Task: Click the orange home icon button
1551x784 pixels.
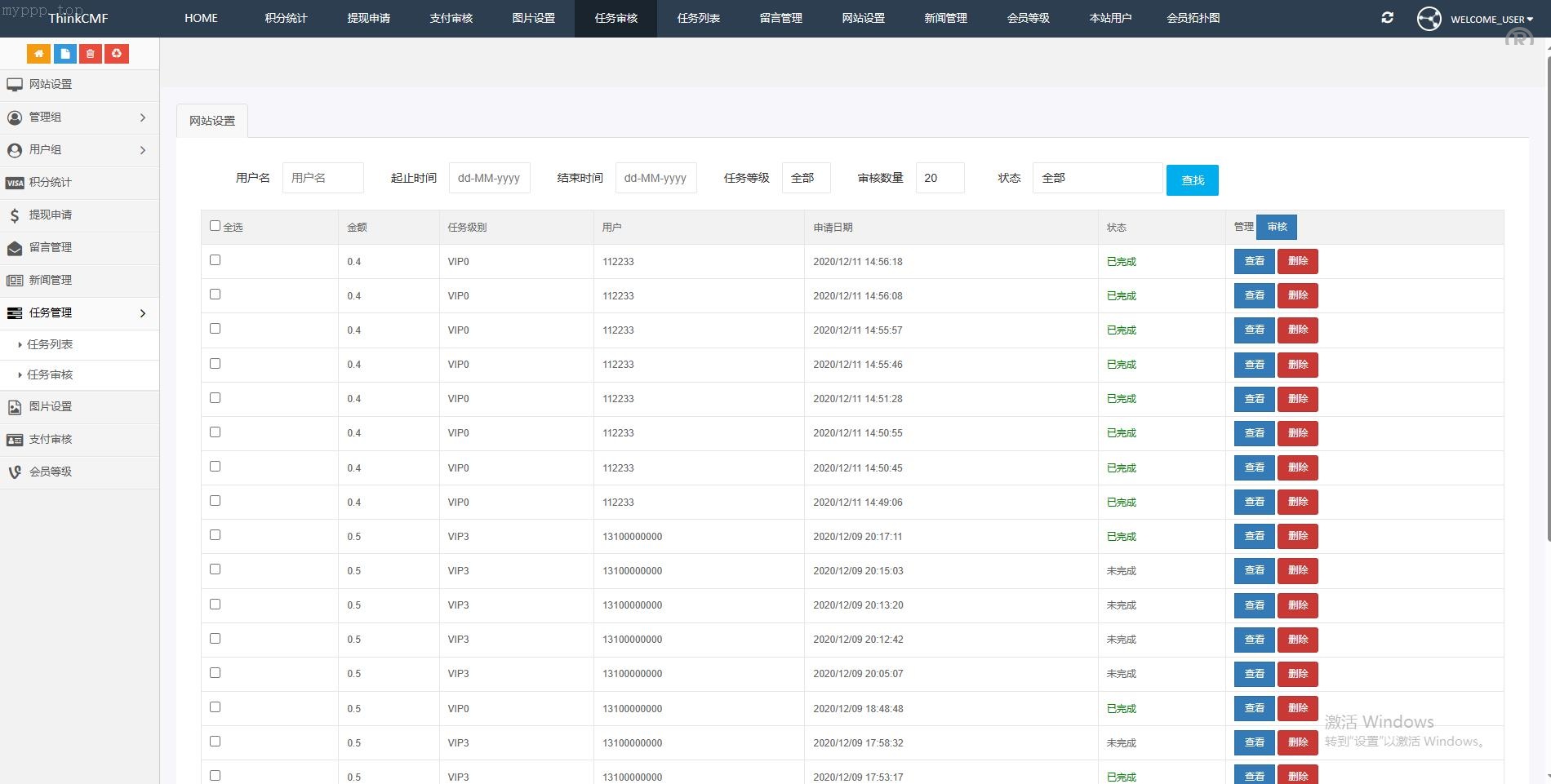Action: coord(38,54)
